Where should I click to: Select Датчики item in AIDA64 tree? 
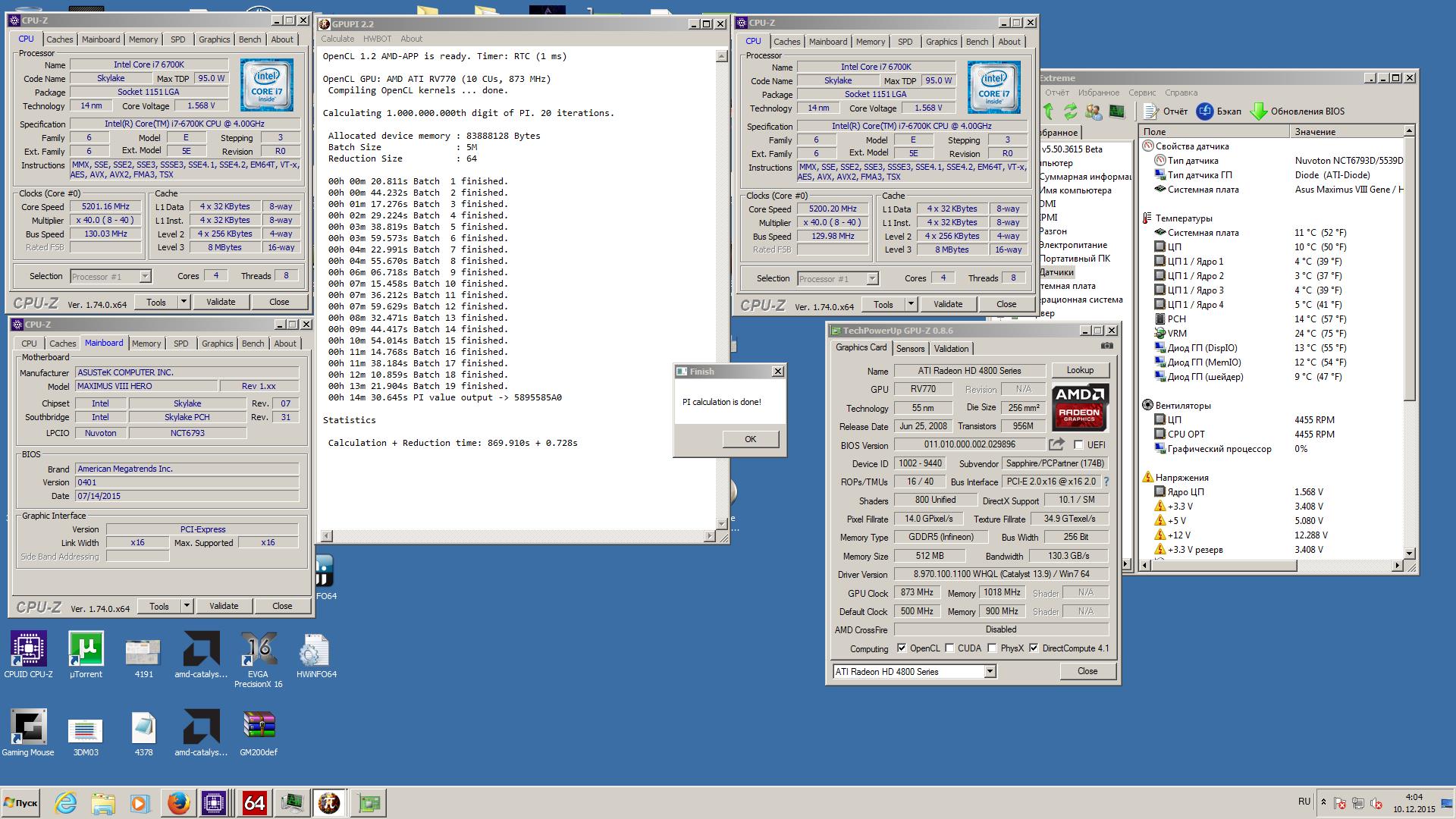pos(1056,272)
